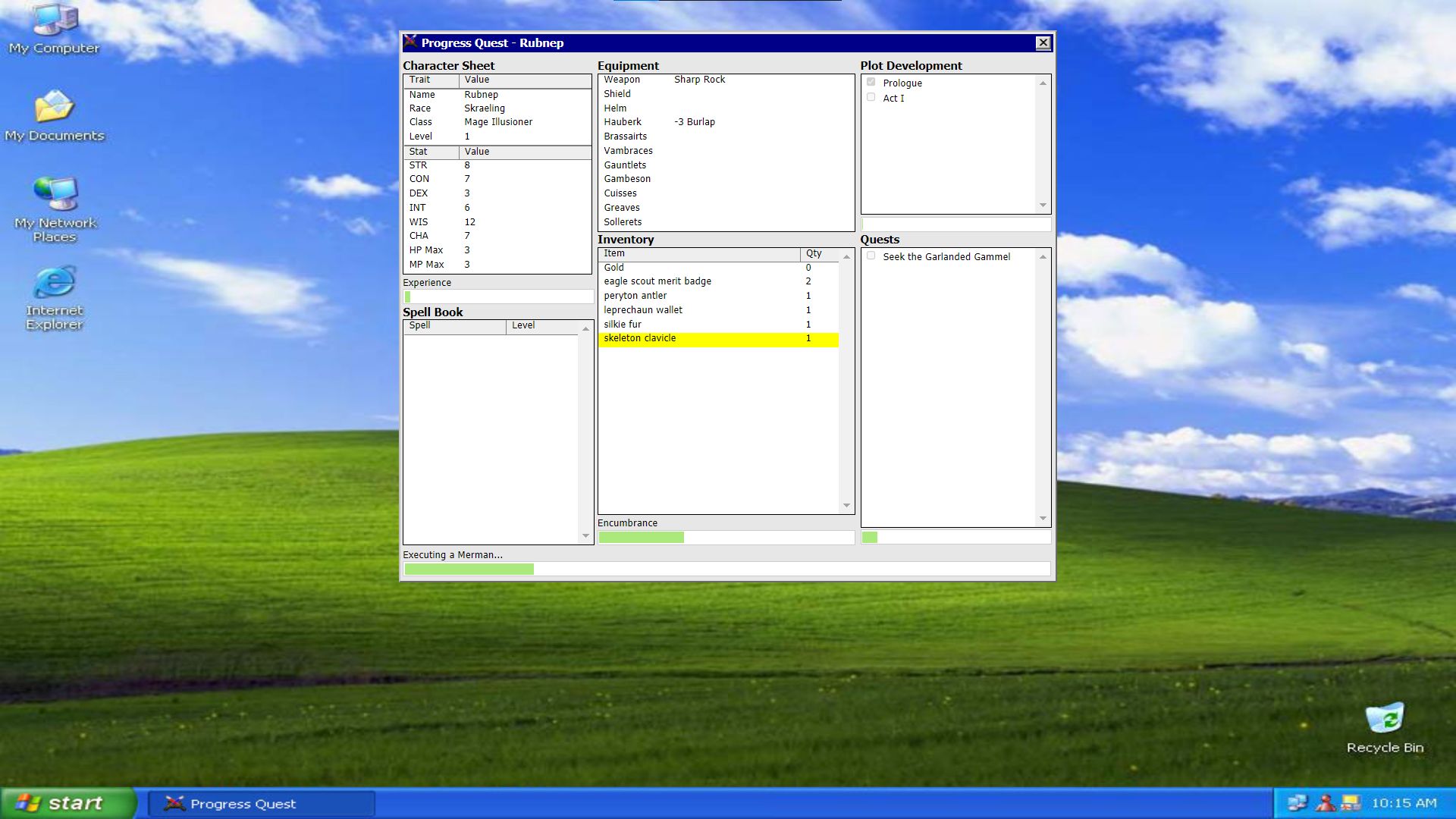Click the system tray clock

pos(1404,803)
